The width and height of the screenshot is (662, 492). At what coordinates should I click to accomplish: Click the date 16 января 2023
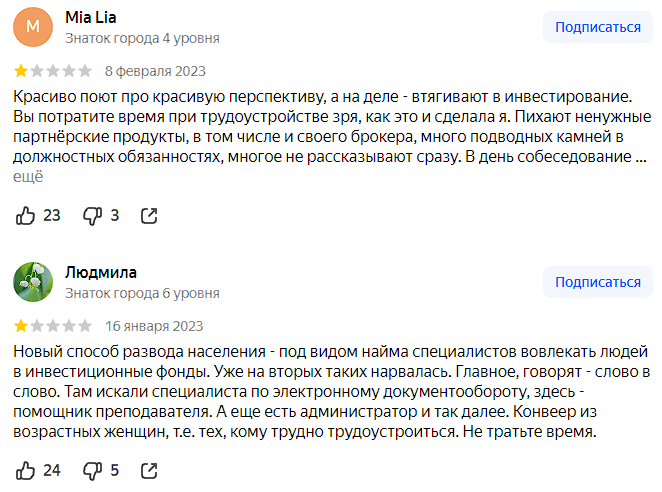click(153, 326)
